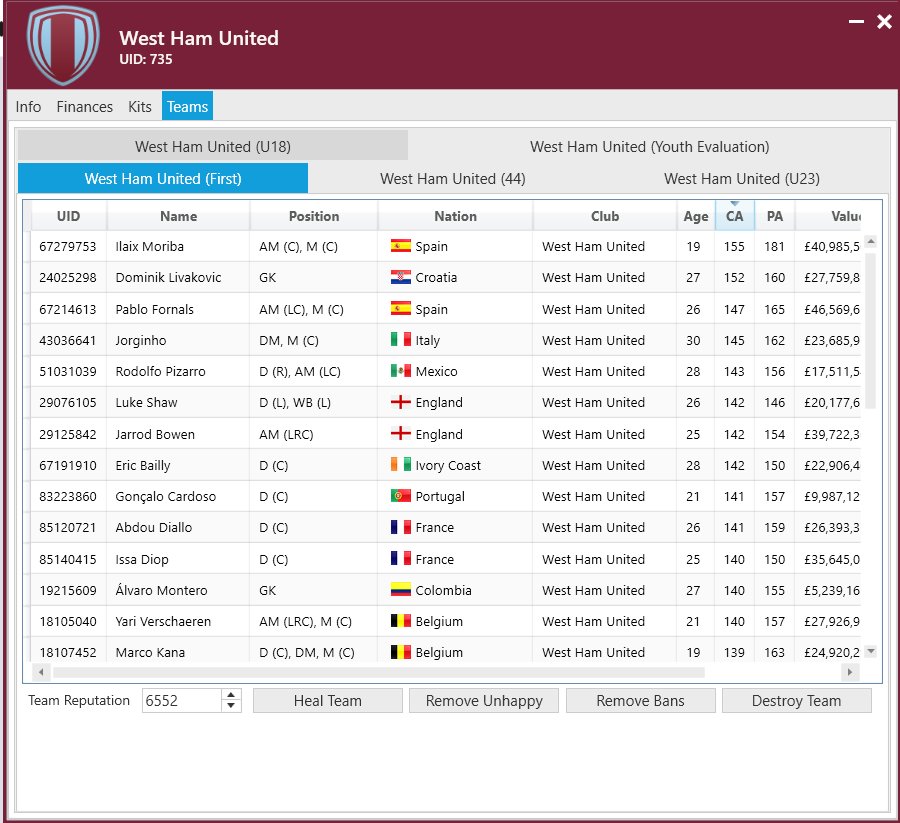Click Rodolfo Pizarro's name cell
This screenshot has height=823, width=900.
tap(178, 371)
